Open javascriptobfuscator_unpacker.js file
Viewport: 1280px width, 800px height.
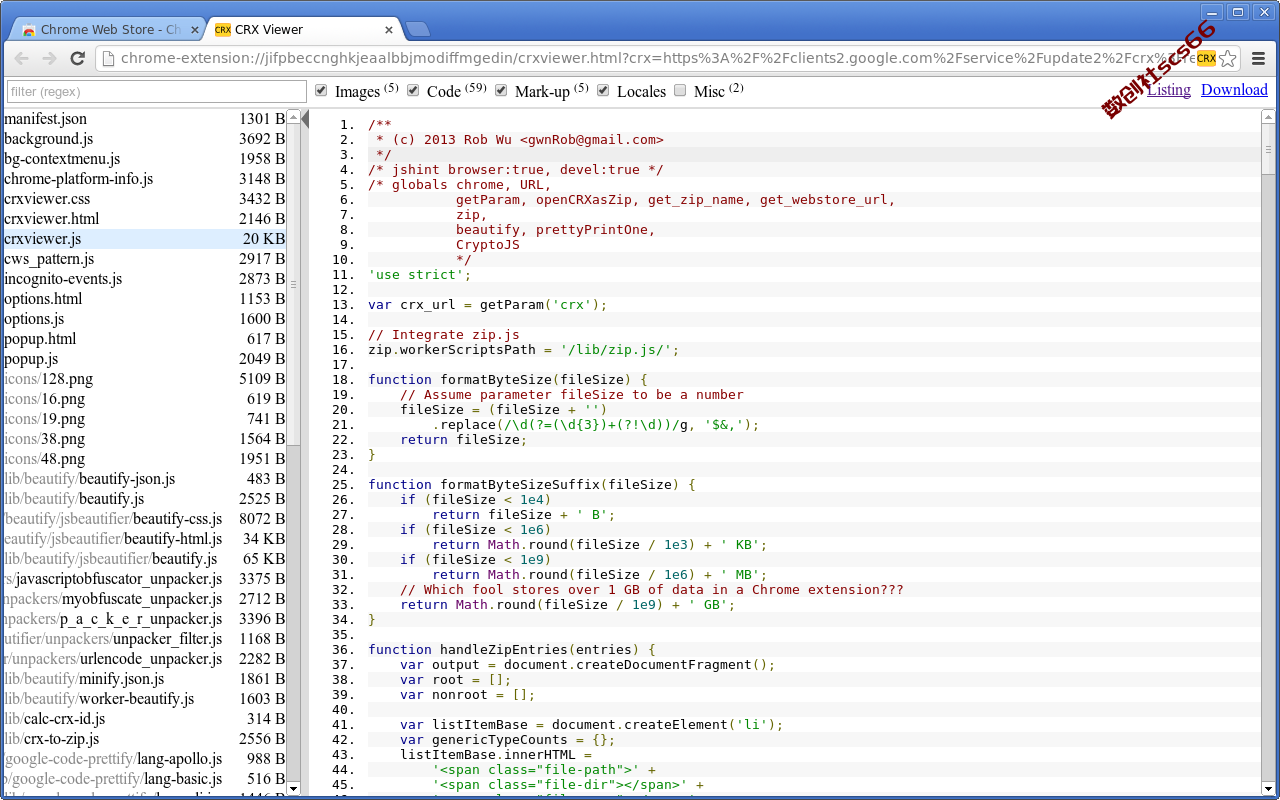(x=143, y=579)
